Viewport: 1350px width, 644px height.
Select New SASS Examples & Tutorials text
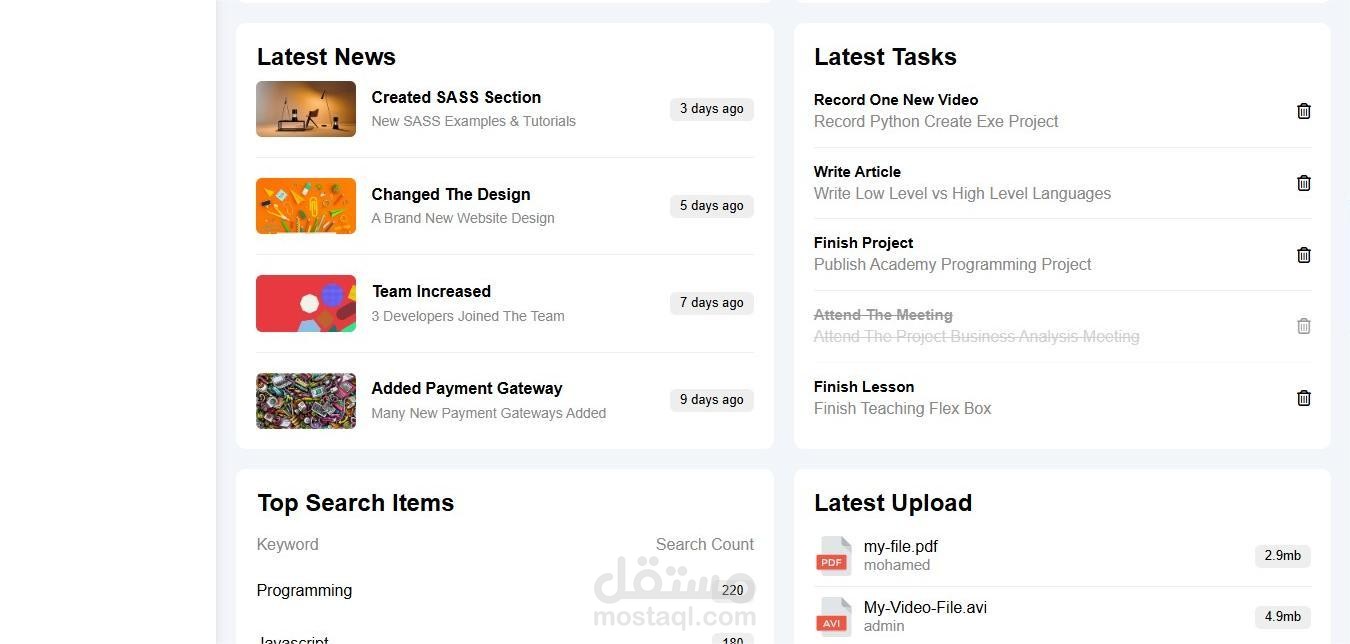(474, 121)
